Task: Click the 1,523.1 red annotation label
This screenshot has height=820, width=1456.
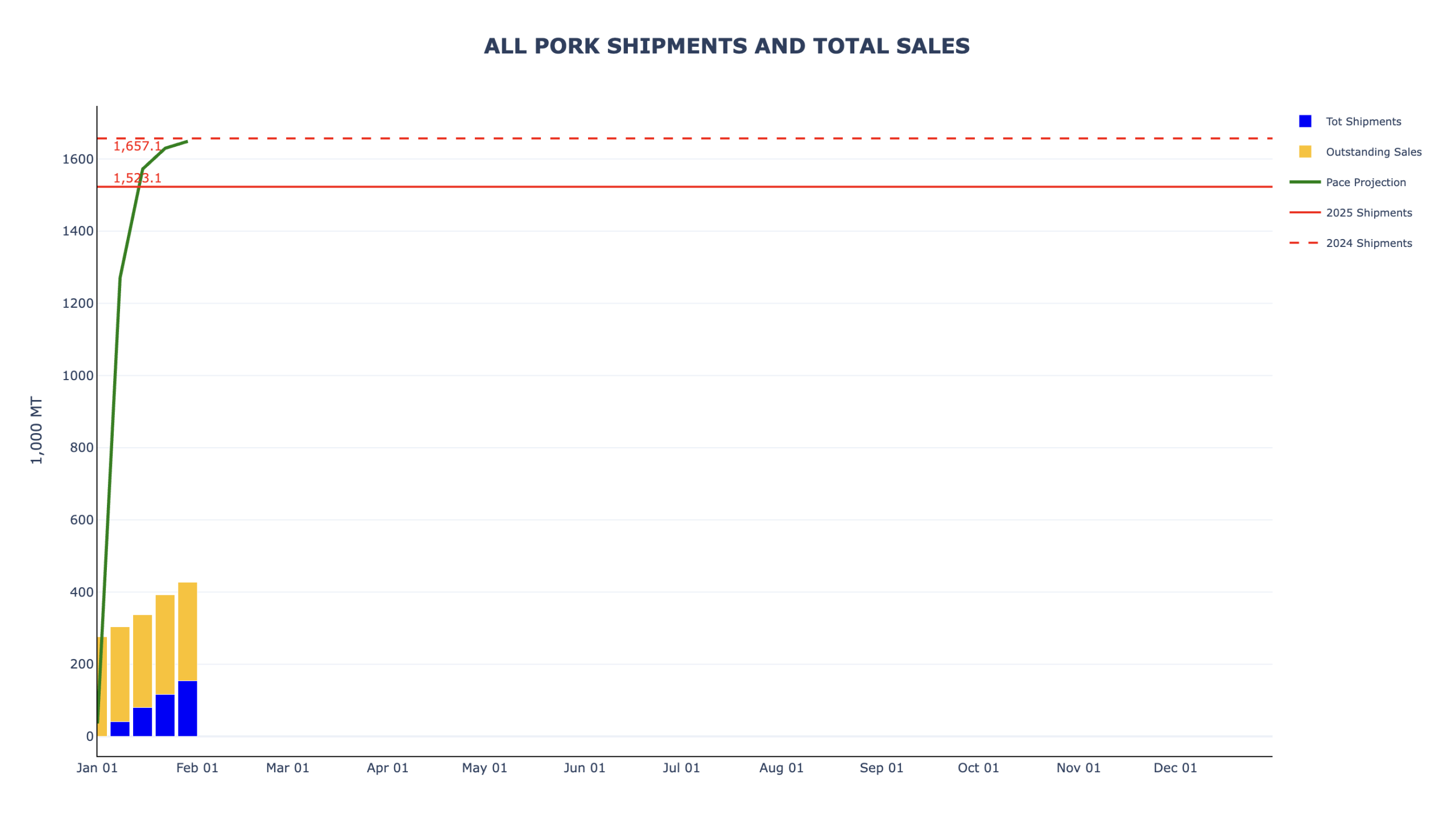Action: click(137, 178)
